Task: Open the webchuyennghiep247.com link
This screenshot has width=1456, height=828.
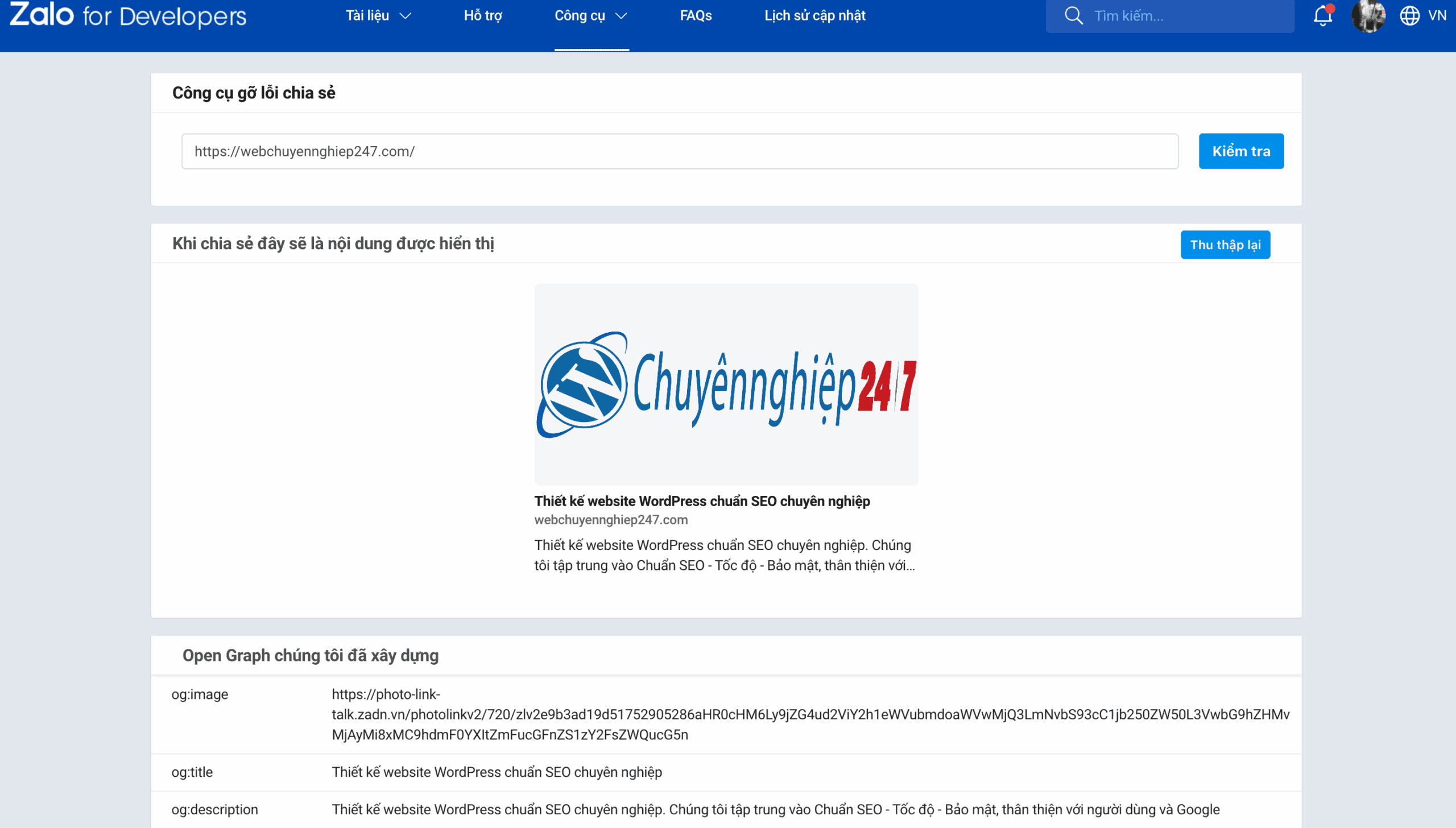Action: point(610,520)
